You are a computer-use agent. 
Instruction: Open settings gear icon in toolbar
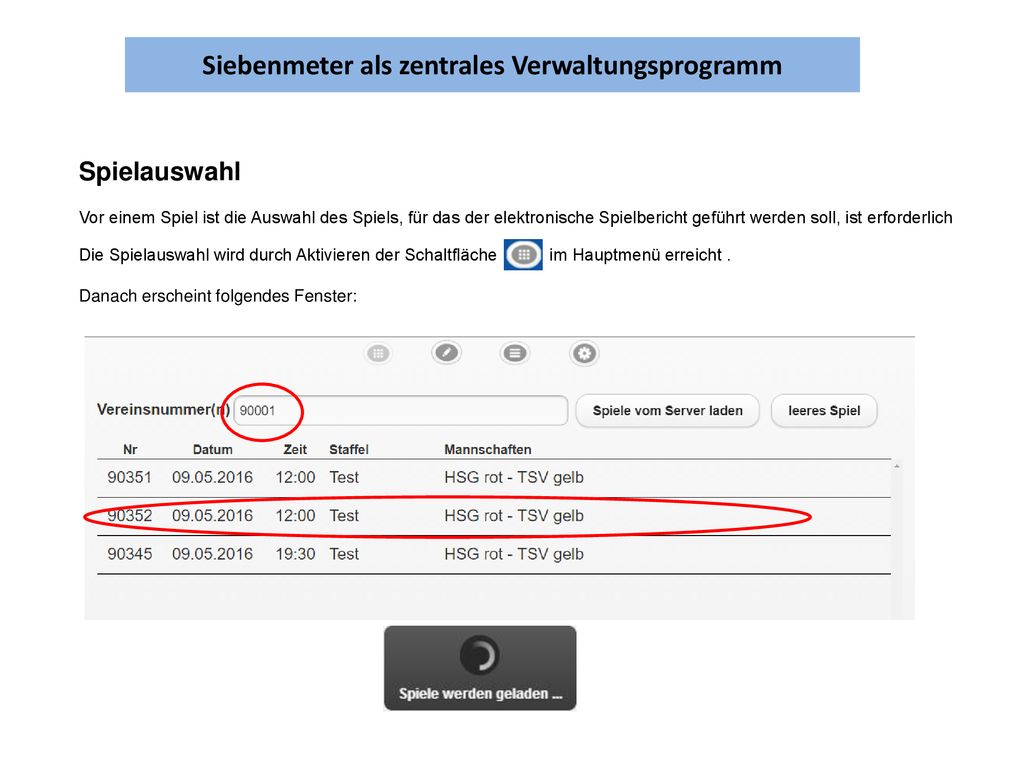tap(584, 353)
